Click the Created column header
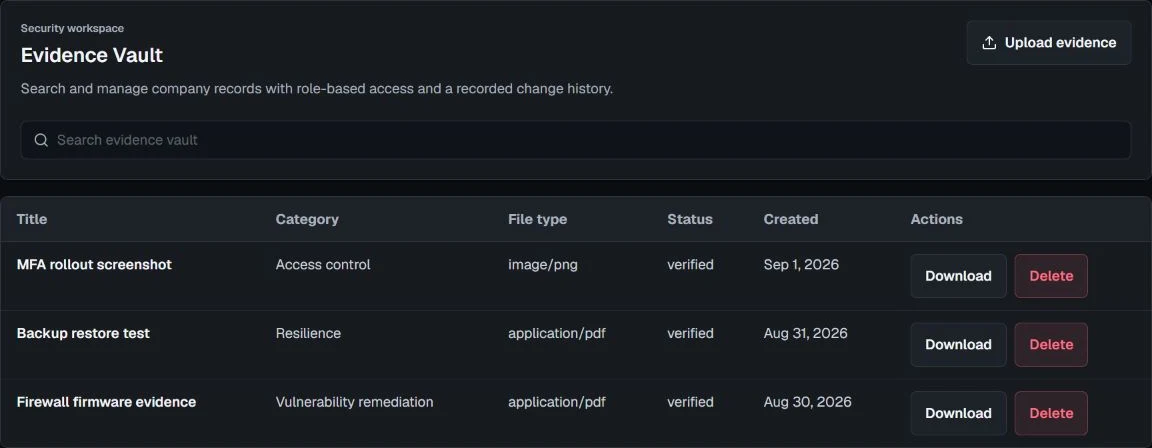1152x448 pixels. pyautogui.click(x=791, y=219)
